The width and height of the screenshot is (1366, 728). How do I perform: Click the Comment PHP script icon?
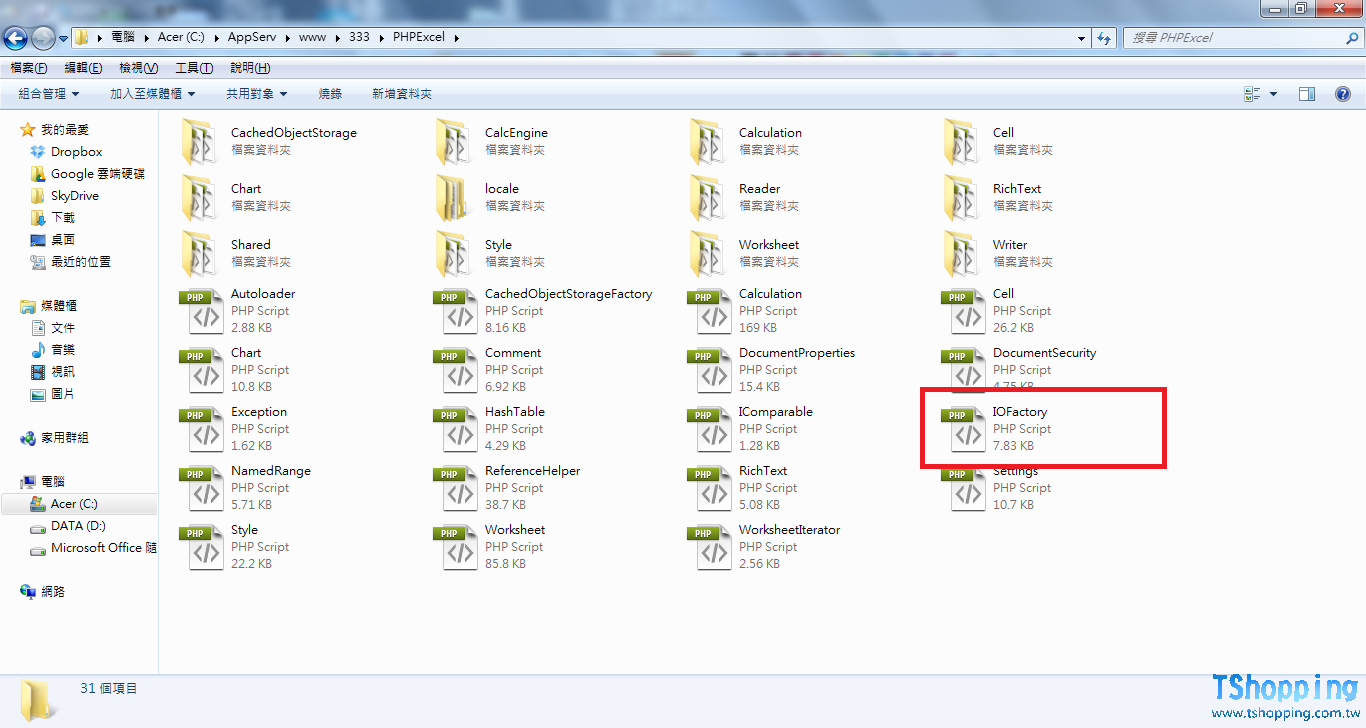coord(455,371)
